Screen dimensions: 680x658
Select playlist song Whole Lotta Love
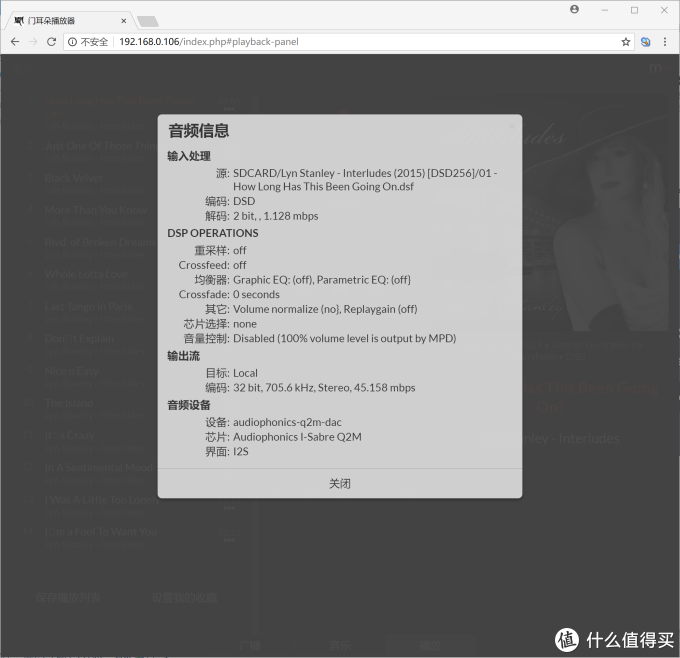[86, 274]
